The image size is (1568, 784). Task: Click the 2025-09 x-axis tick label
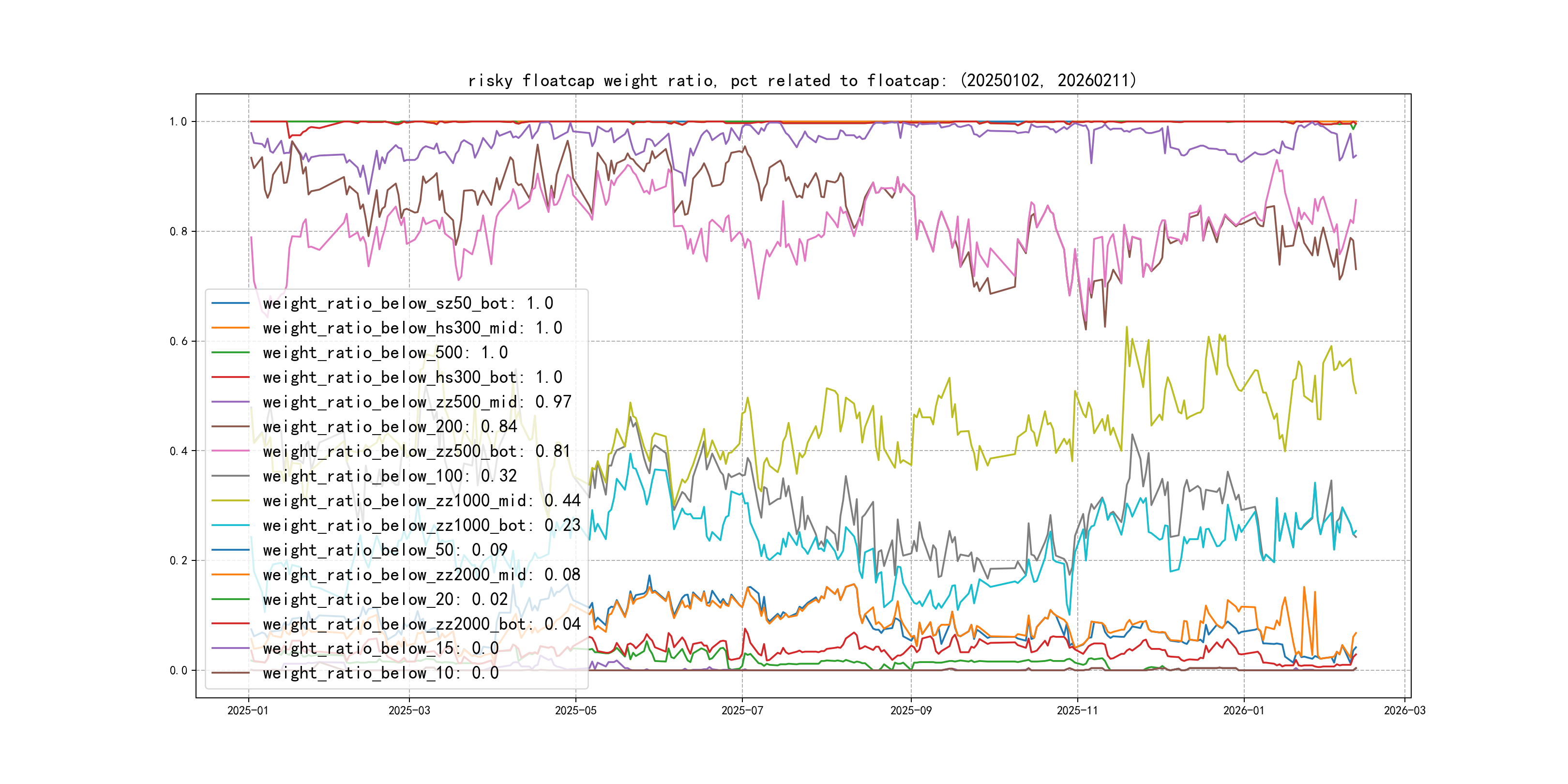[911, 710]
